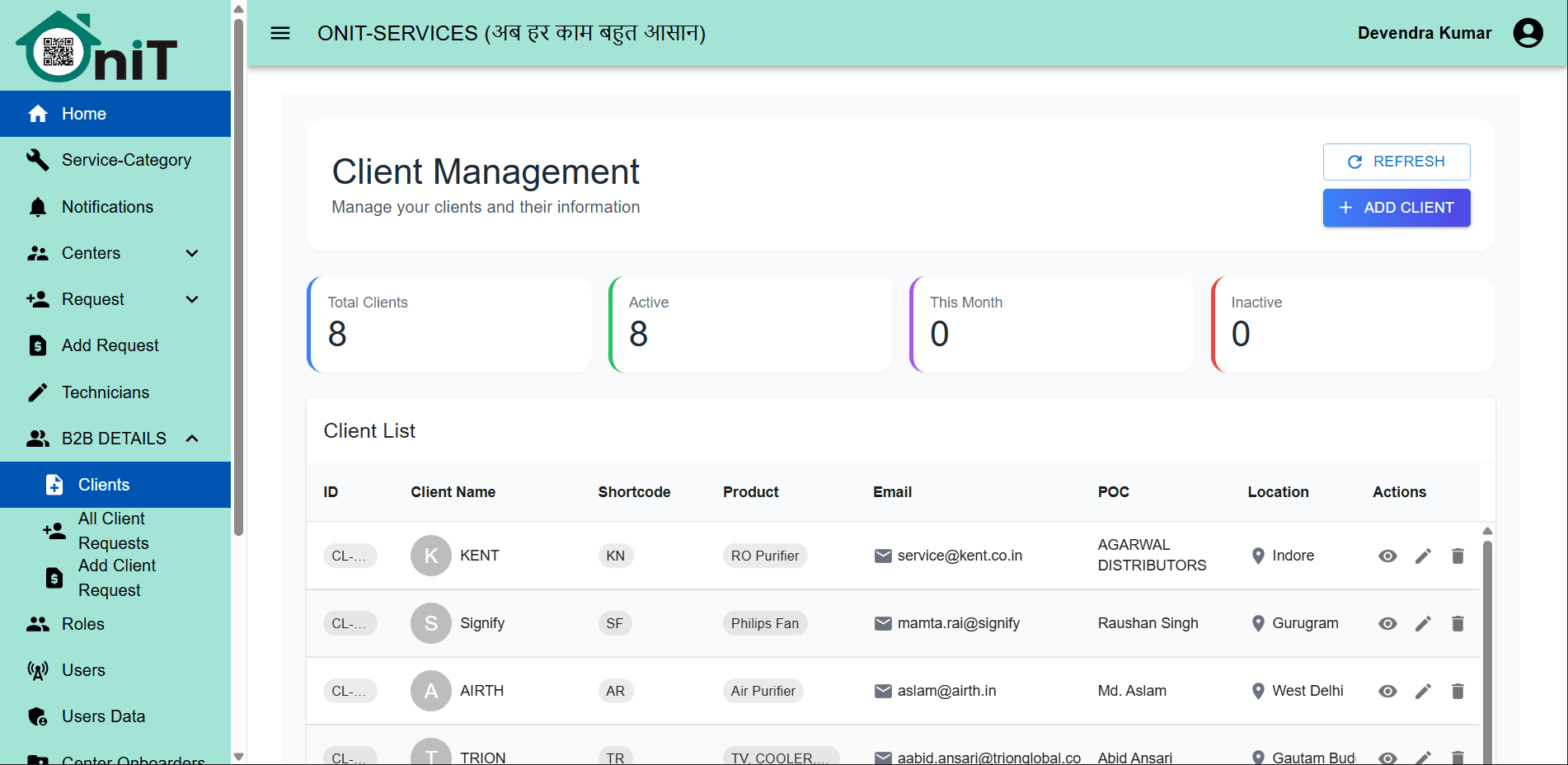The image size is (1568, 765).
Task: View AIRTH client details eye icon
Action: tap(1387, 691)
